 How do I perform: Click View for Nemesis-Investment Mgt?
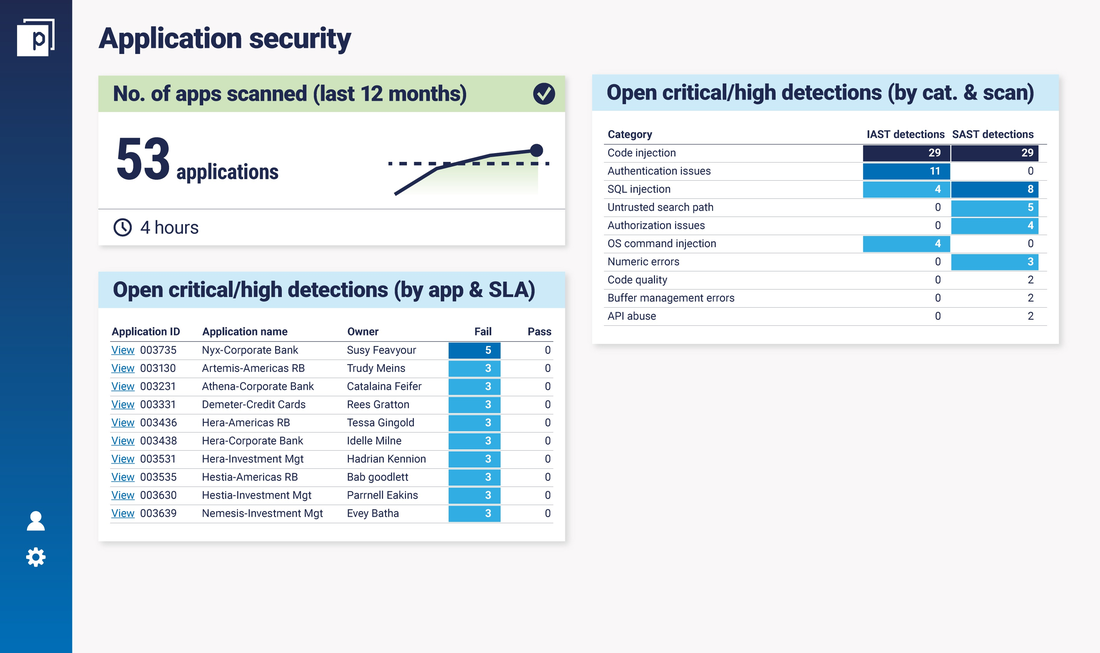(x=122, y=513)
